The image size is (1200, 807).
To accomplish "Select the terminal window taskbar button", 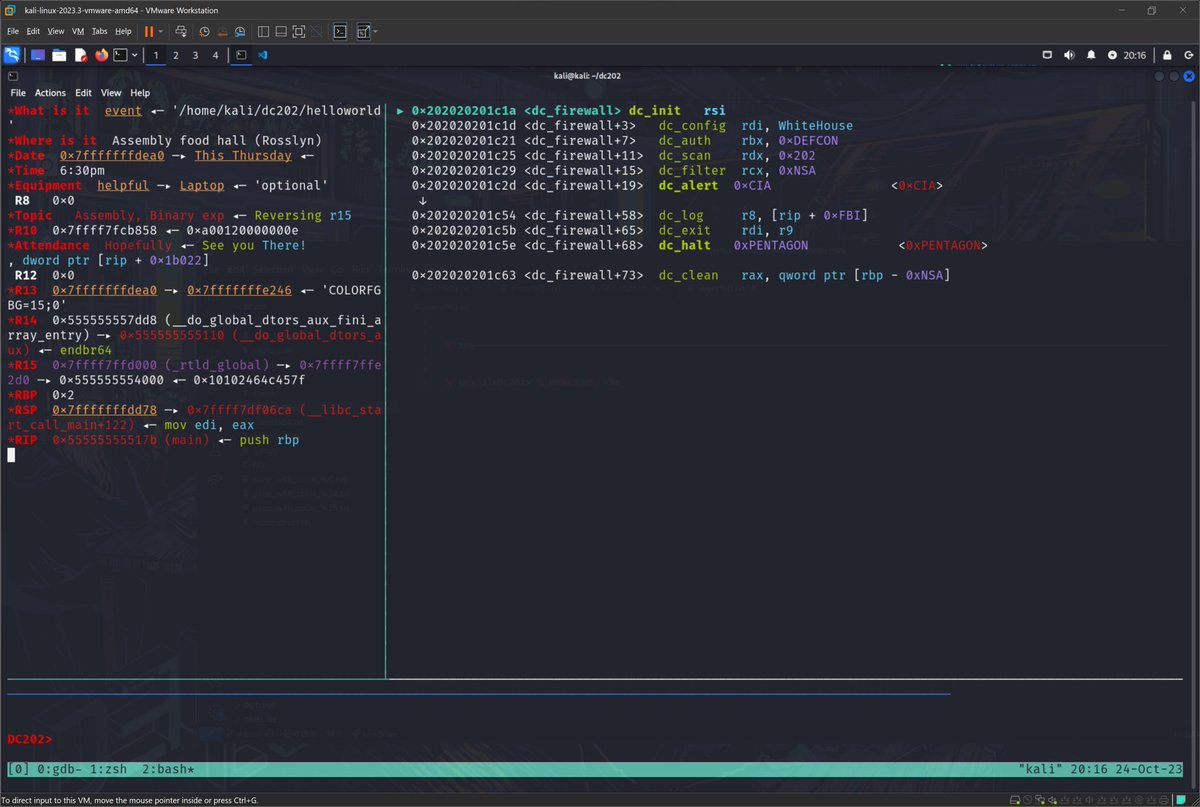I will pos(241,55).
